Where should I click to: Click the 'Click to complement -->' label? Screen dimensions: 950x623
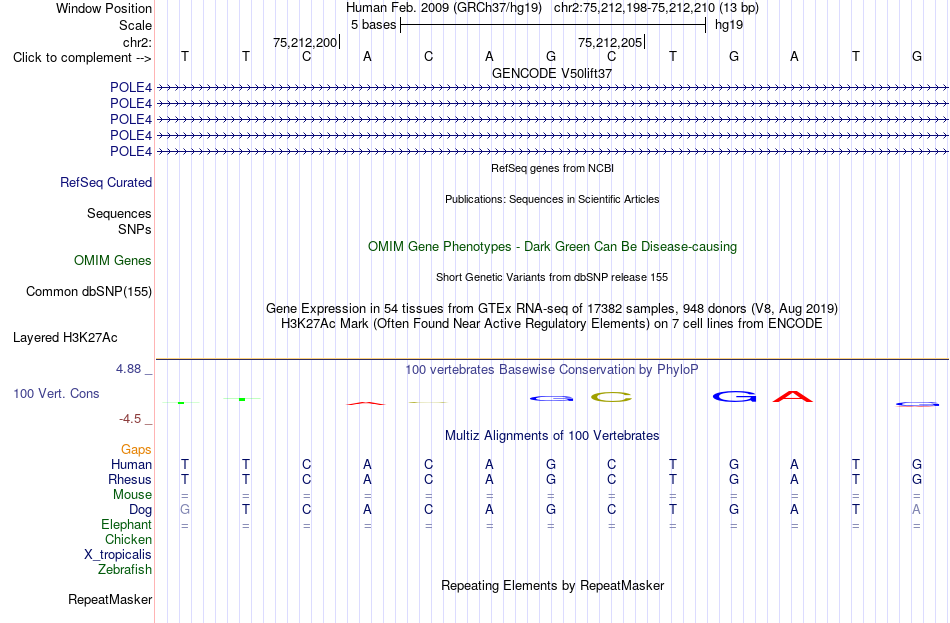click(x=82, y=58)
